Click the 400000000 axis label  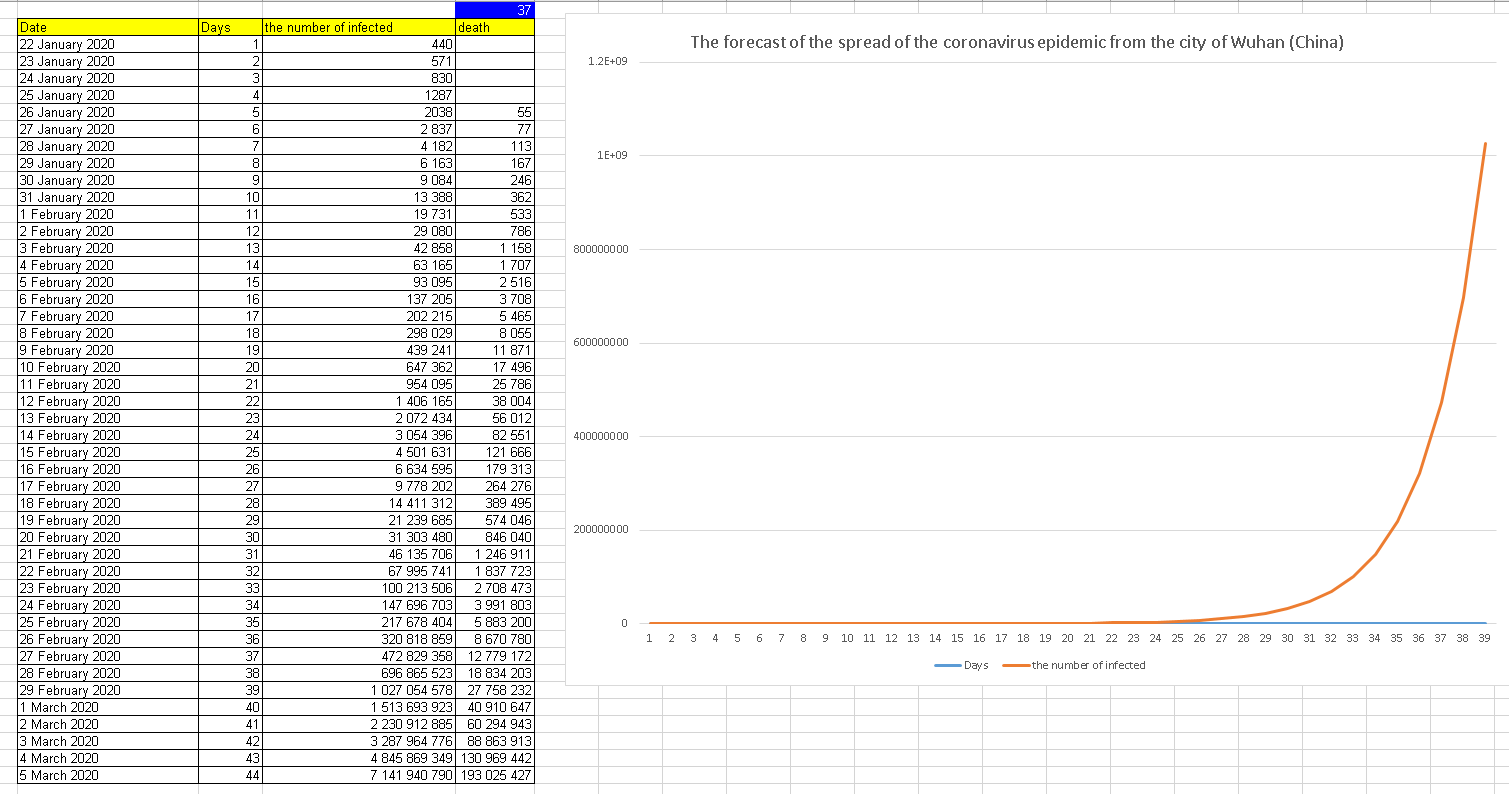coord(601,436)
